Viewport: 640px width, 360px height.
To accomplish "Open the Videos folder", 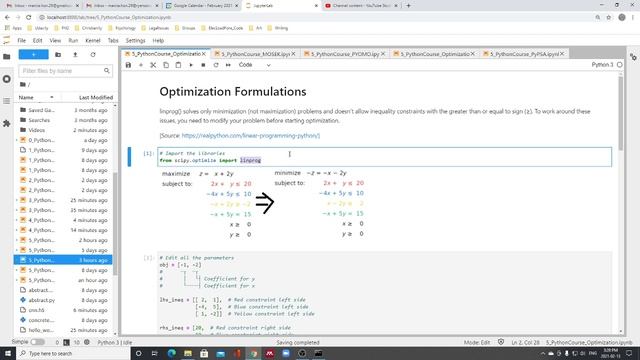I will pyautogui.click(x=63, y=130).
